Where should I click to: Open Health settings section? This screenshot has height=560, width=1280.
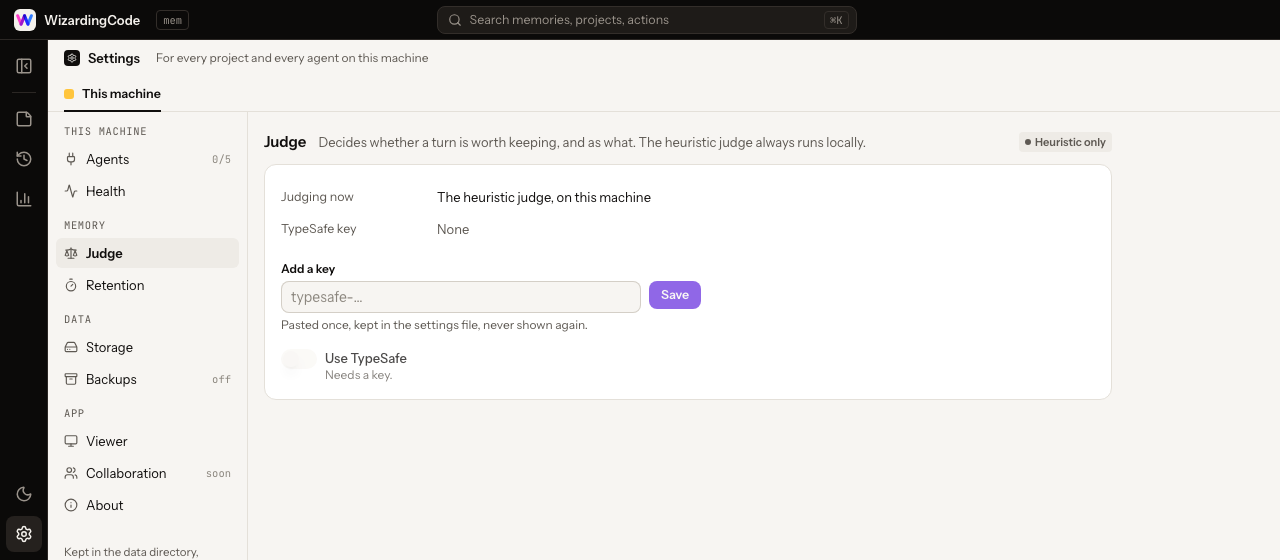pyautogui.click(x=148, y=191)
